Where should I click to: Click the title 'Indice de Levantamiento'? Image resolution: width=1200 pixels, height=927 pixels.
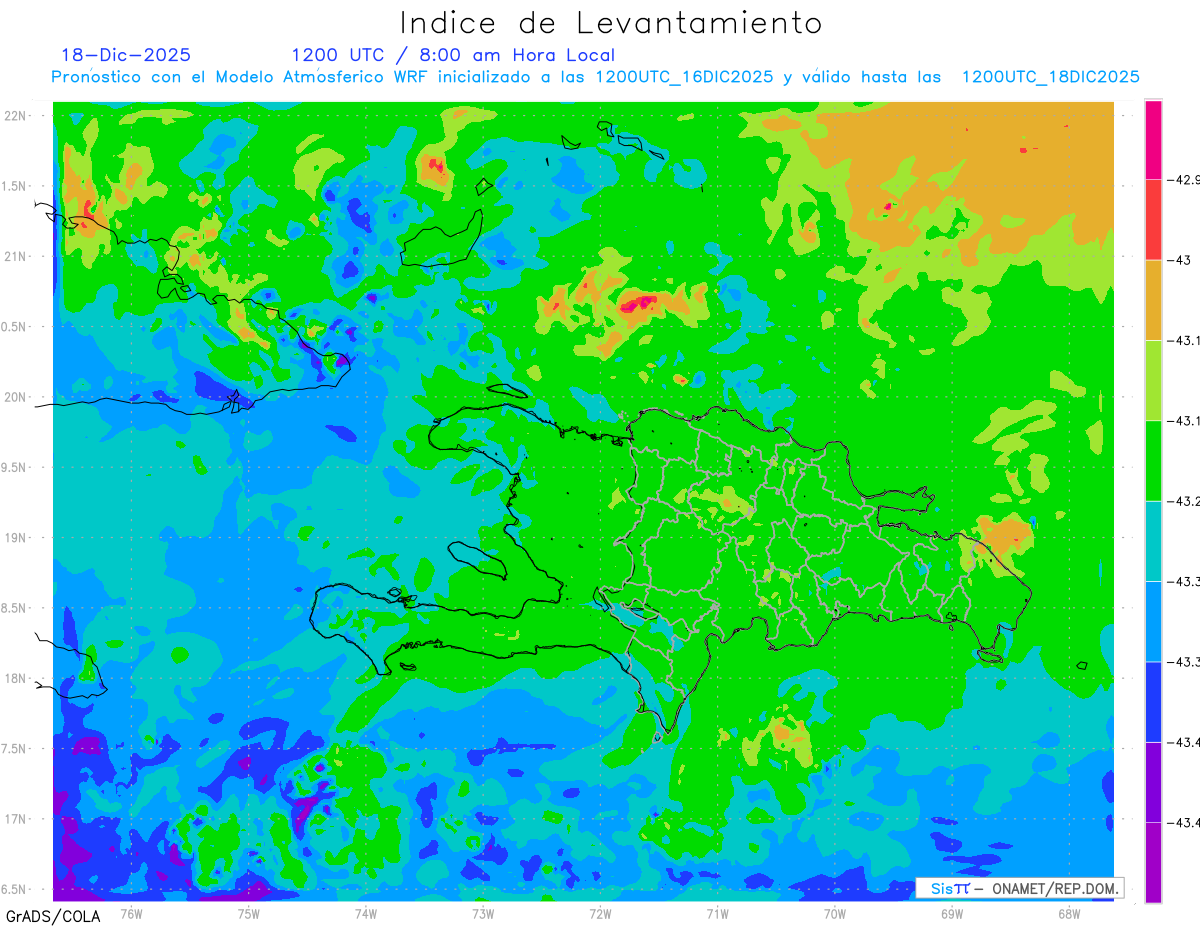[x=611, y=22]
